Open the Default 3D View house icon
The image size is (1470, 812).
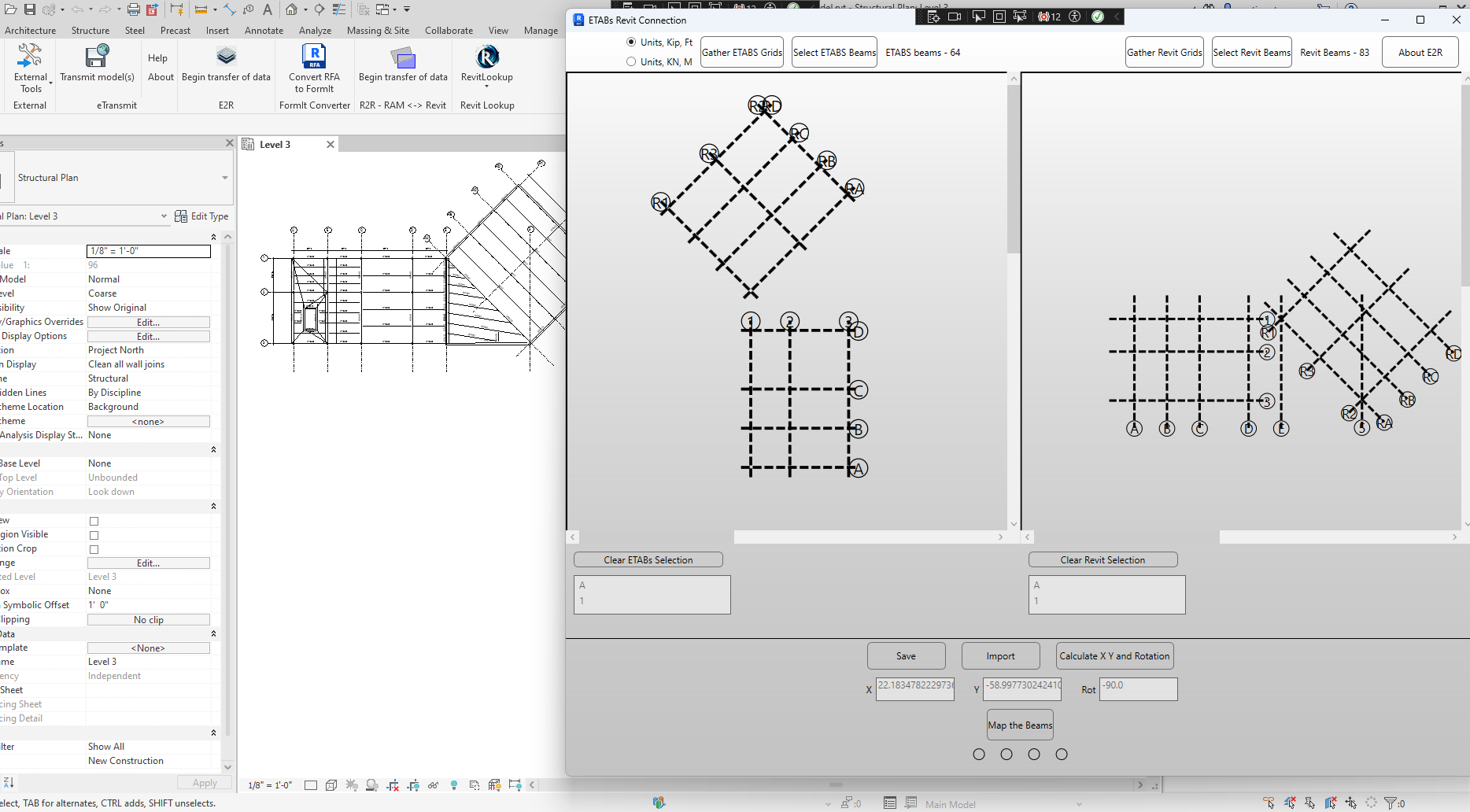(x=291, y=9)
